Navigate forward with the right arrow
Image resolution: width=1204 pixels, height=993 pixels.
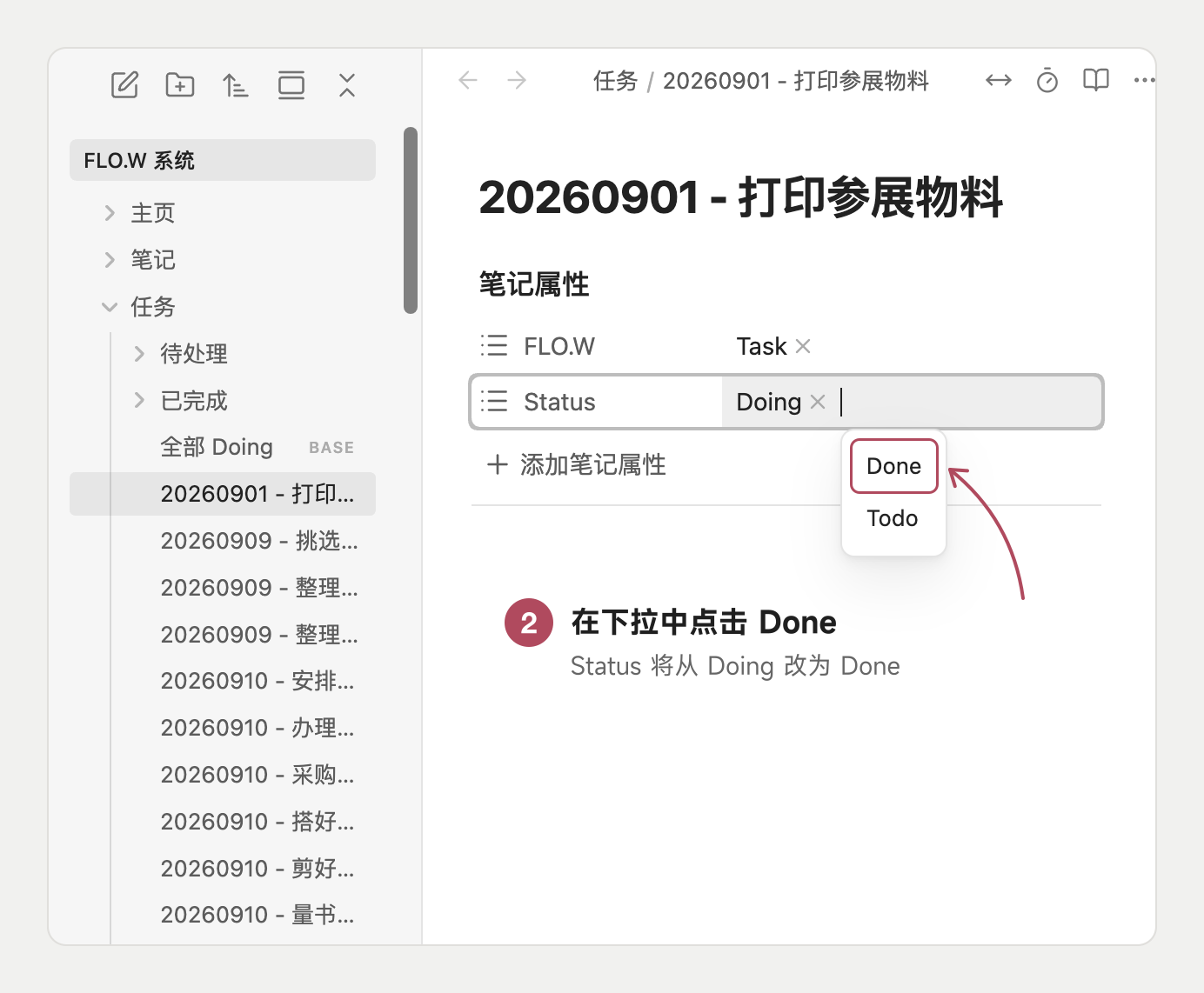[x=517, y=81]
